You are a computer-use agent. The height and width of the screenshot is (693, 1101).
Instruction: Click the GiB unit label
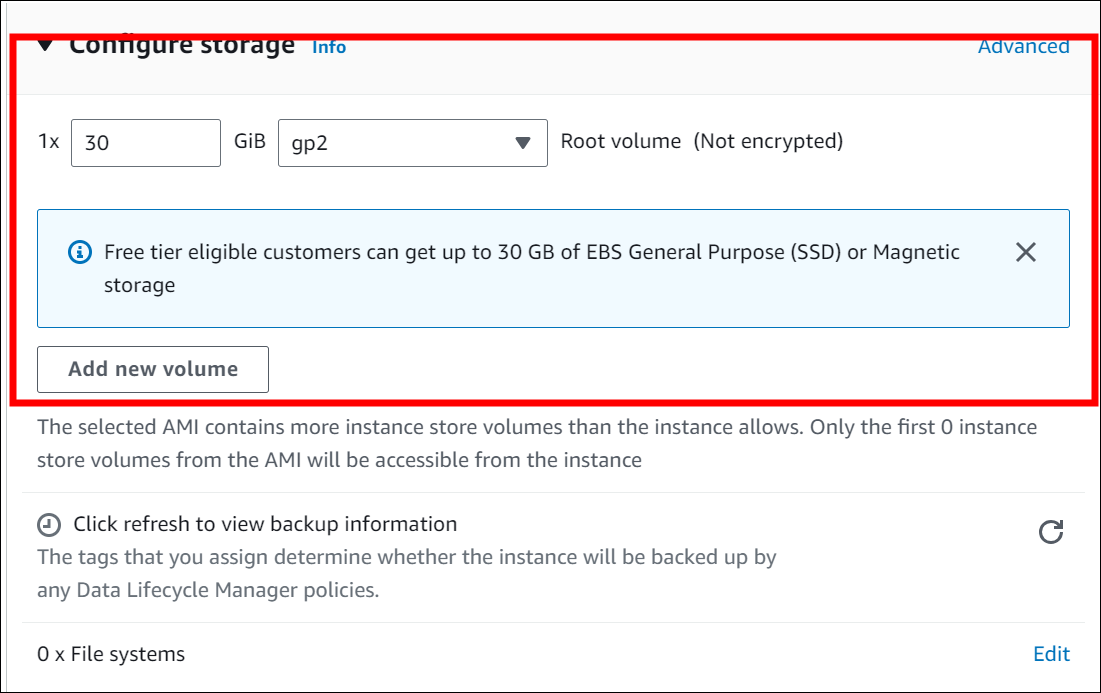(x=249, y=142)
